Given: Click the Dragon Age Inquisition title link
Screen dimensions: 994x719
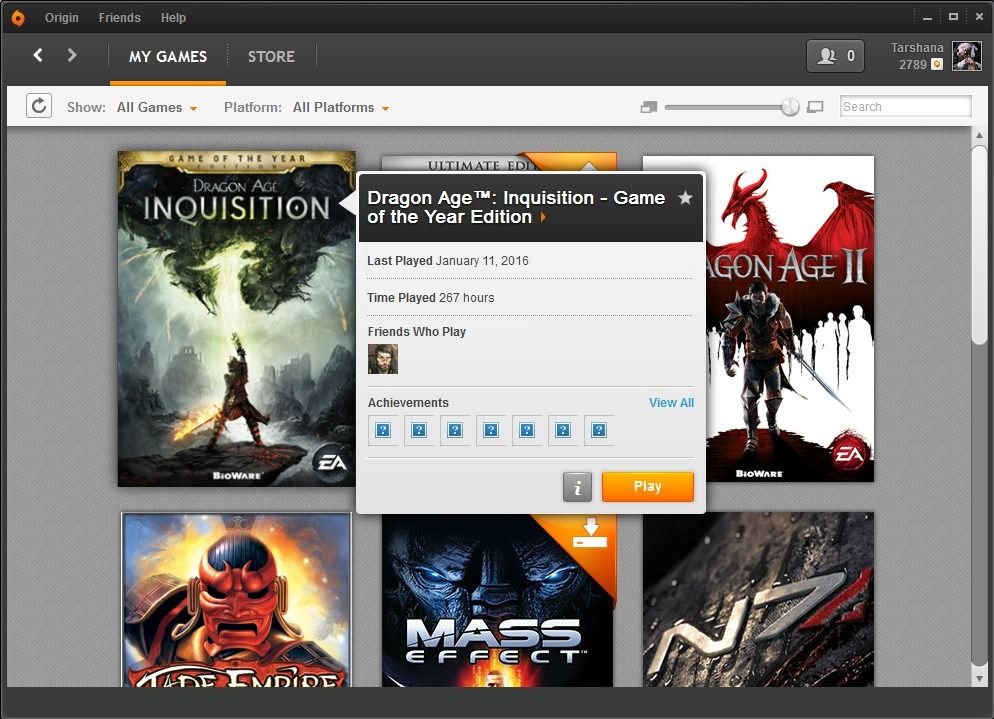Looking at the screenshot, I should tap(516, 207).
